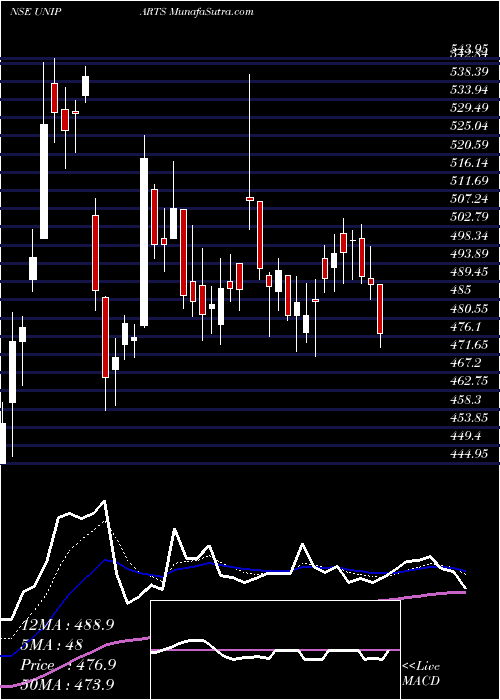This screenshot has width=500, height=700.
Task: Click the 520.59 price level label
Action: click(x=468, y=145)
